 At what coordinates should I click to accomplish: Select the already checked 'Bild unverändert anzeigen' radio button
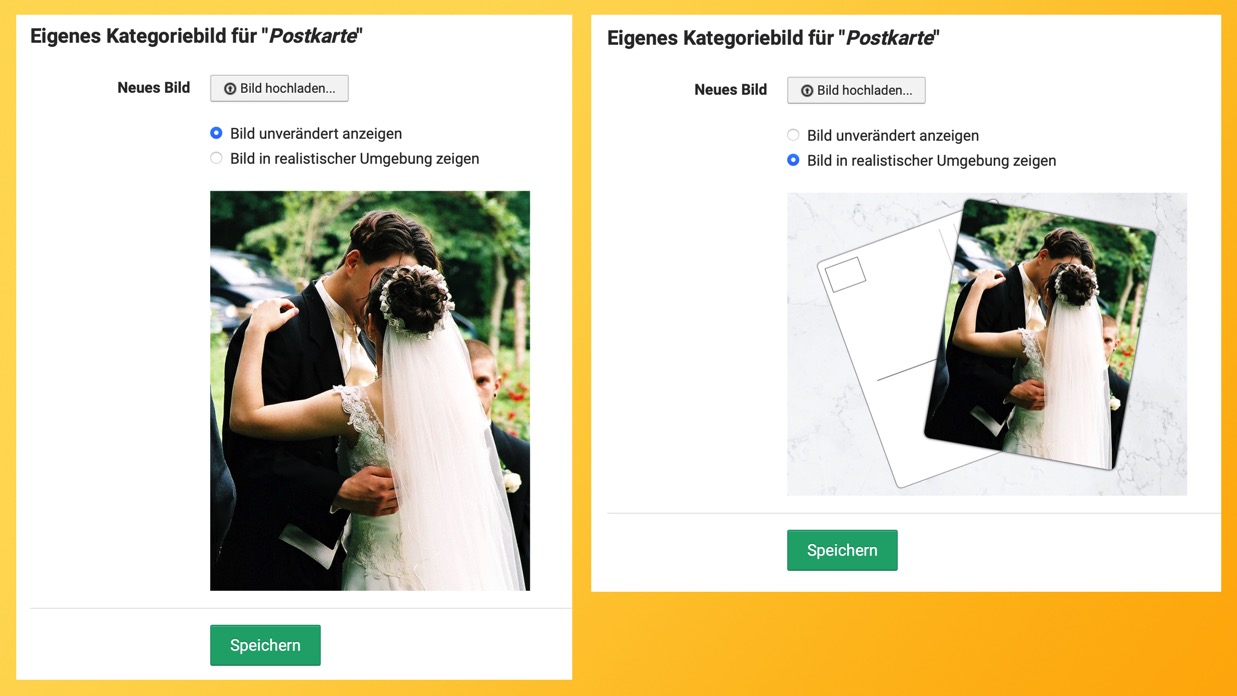coord(216,133)
